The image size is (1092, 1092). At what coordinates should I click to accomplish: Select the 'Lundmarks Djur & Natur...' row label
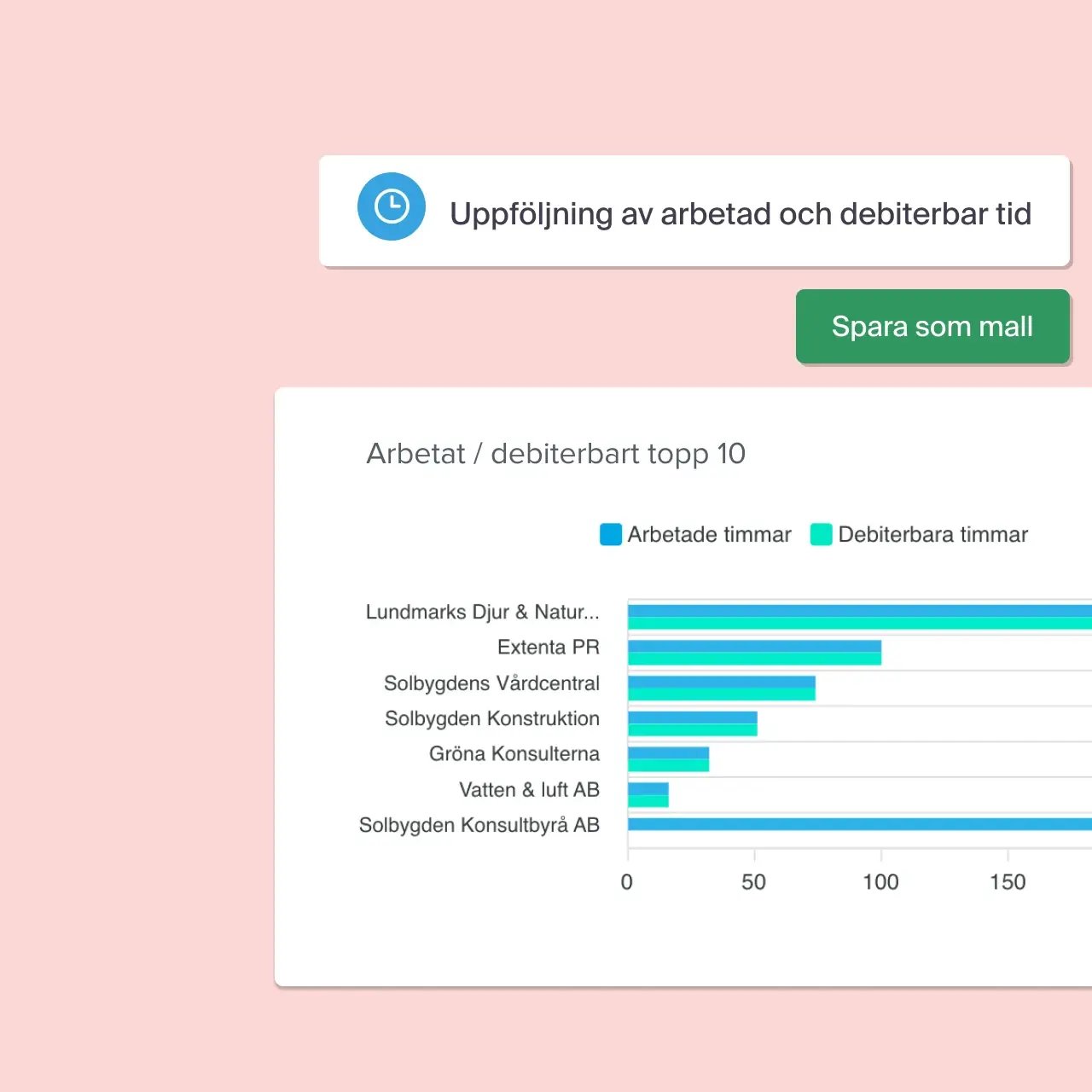482,612
